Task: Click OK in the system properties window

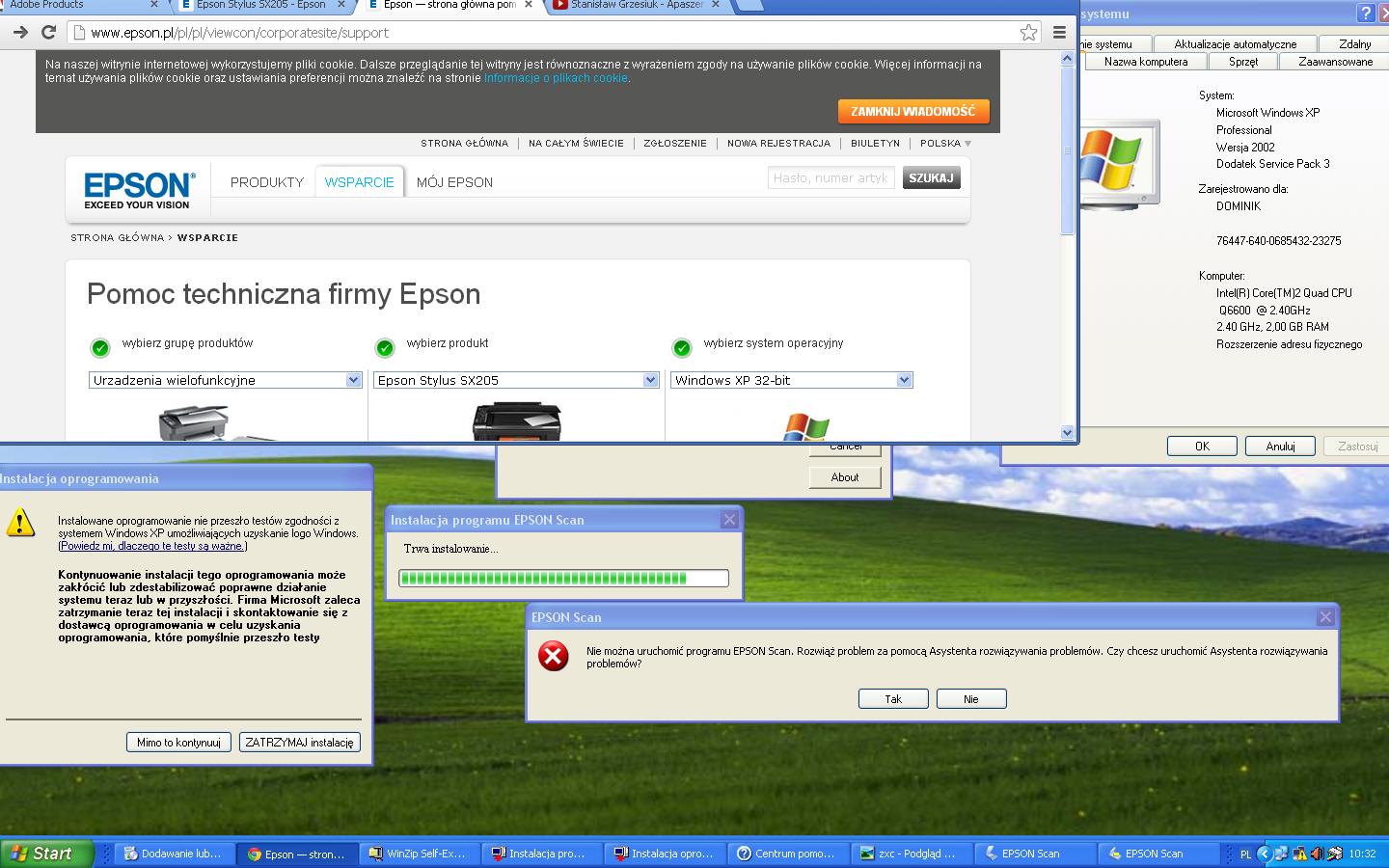Action: [x=1202, y=446]
